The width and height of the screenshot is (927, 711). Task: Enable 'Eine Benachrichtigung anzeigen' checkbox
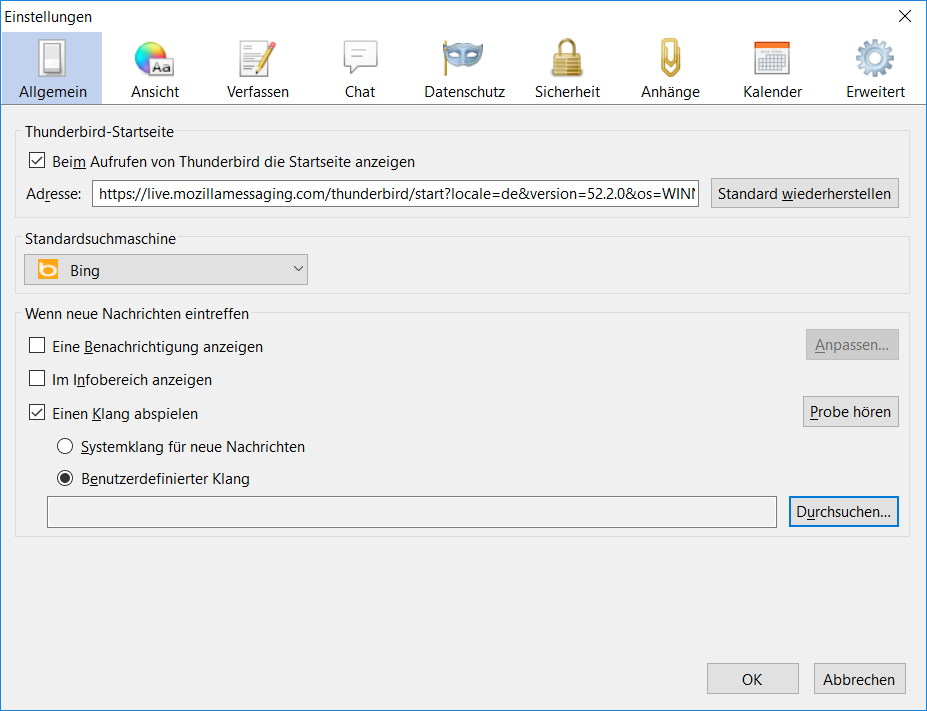pos(37,346)
